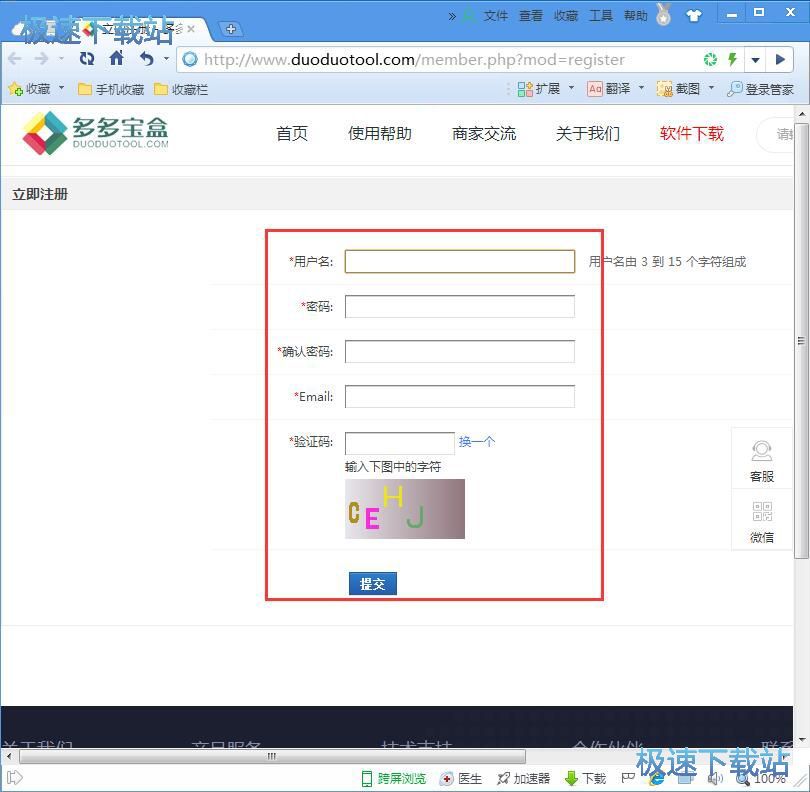Open the 文件 menu

[496, 15]
